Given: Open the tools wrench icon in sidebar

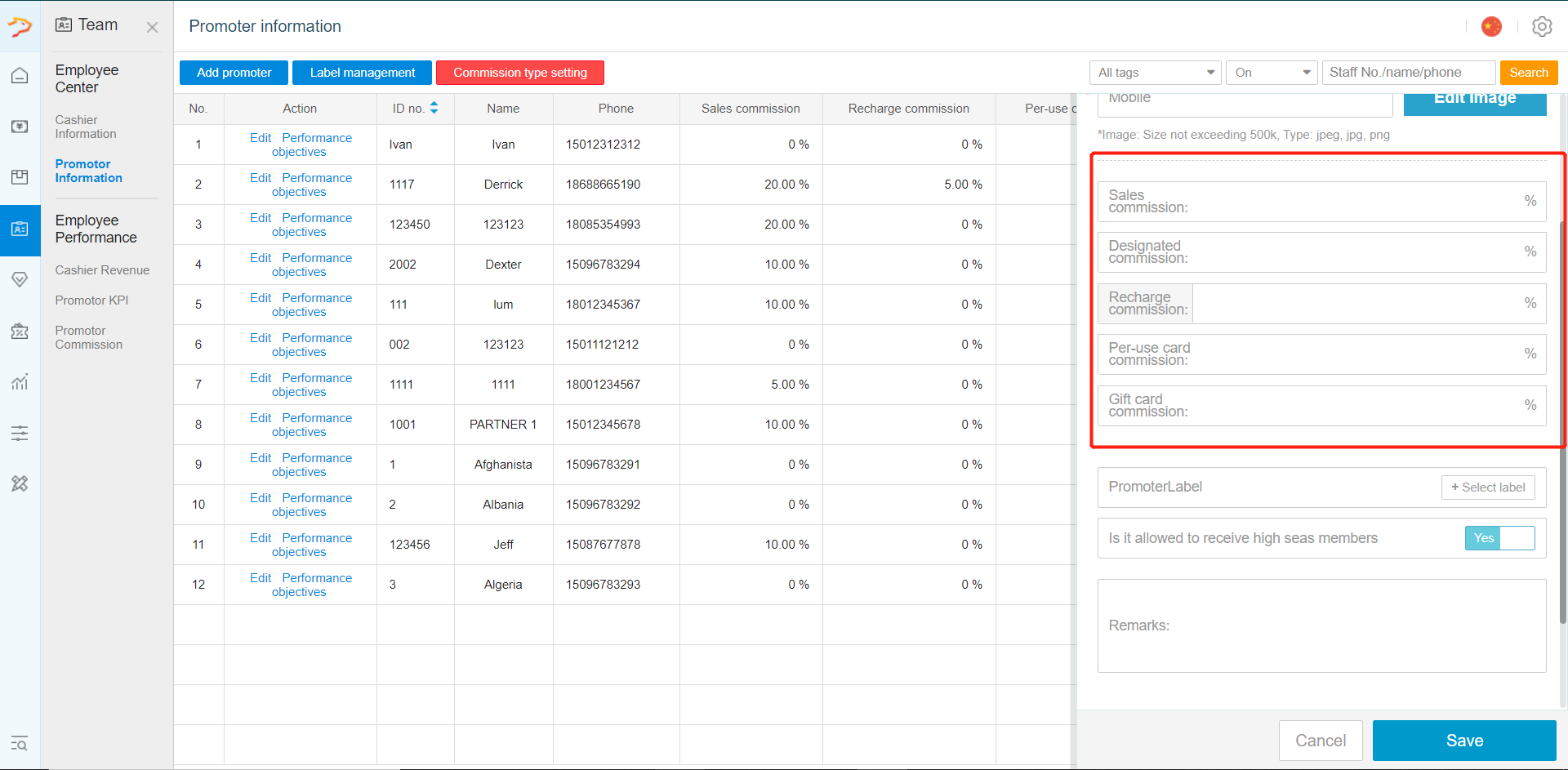Looking at the screenshot, I should point(20,483).
